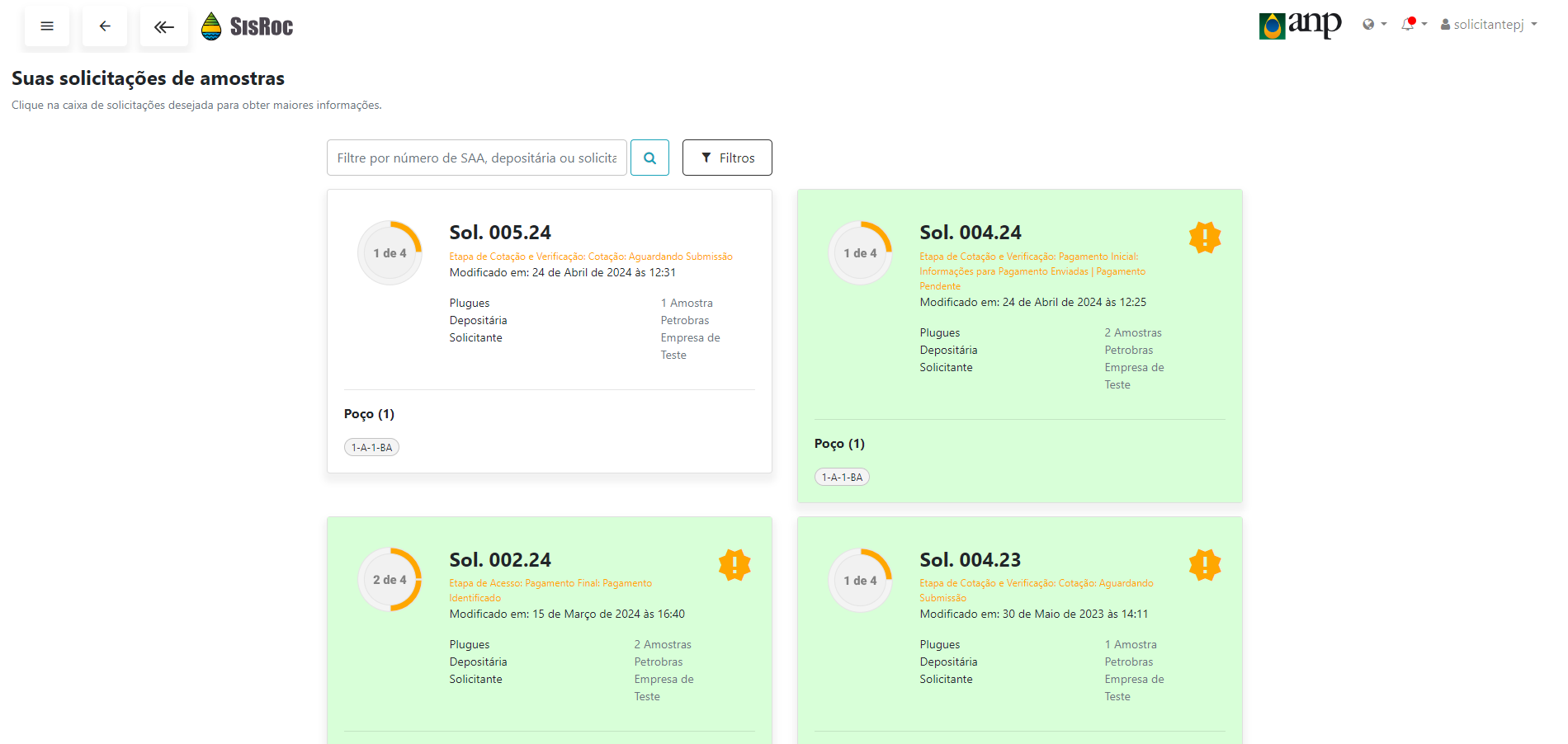
Task: Click the 1-A-1-BA well tag in Sol. 005.24
Action: click(371, 447)
